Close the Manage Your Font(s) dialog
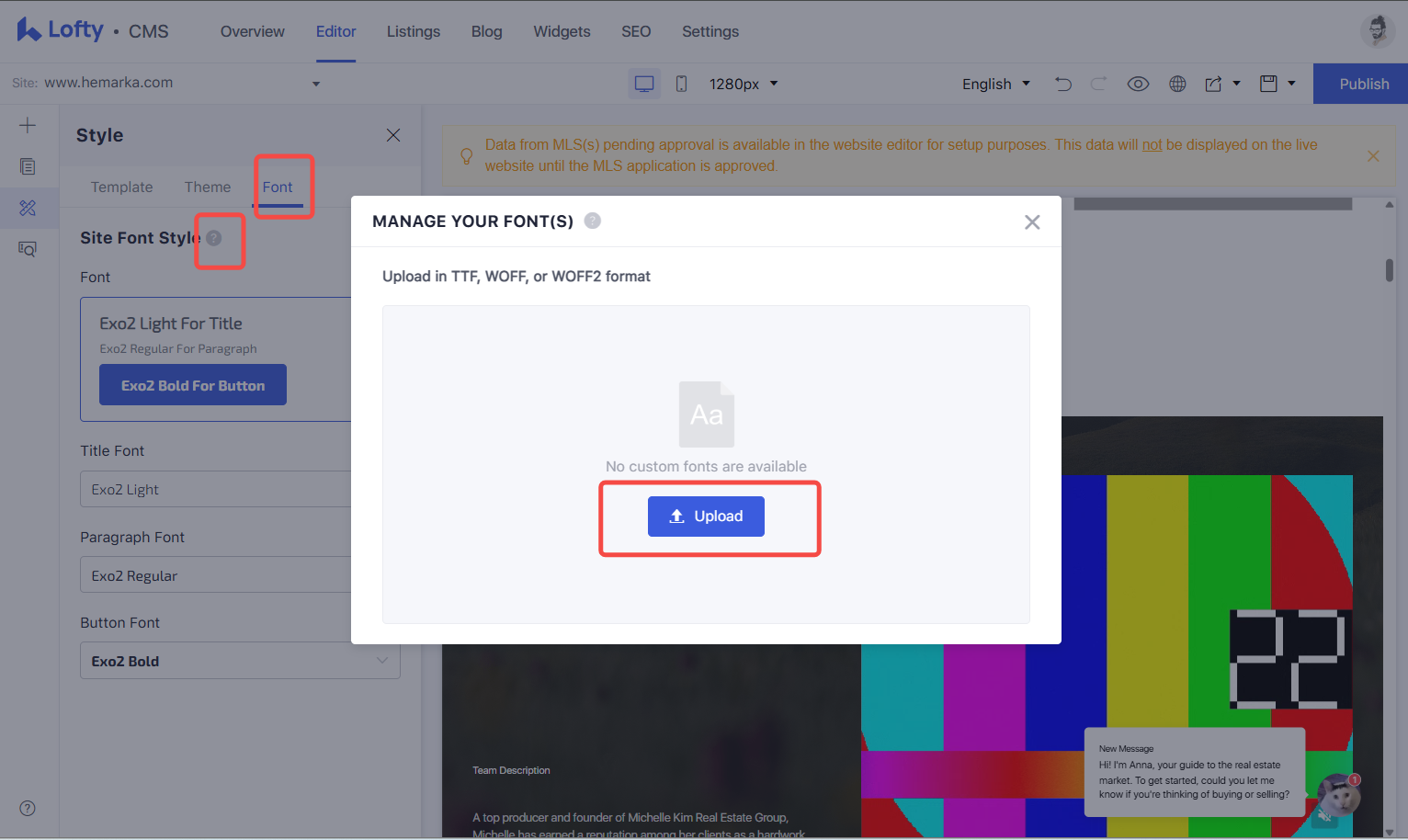This screenshot has height=840, width=1408. (x=1032, y=222)
